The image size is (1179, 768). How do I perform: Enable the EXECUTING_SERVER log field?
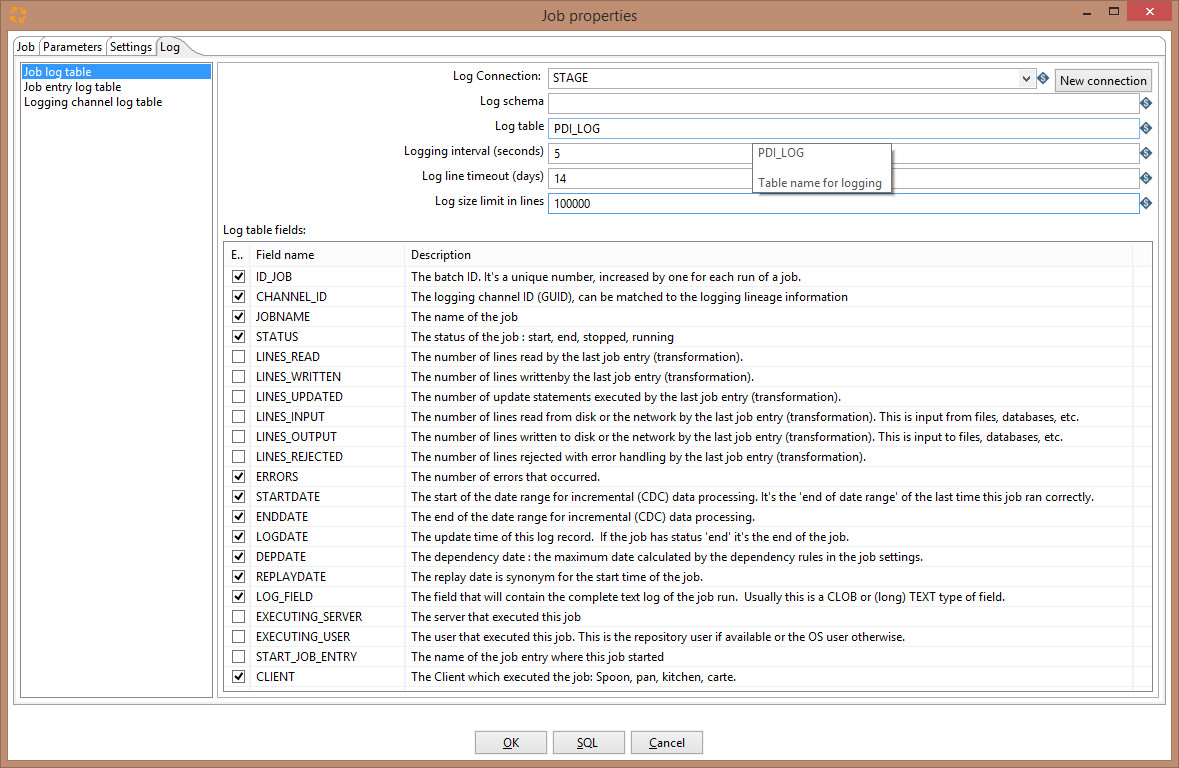click(x=238, y=616)
